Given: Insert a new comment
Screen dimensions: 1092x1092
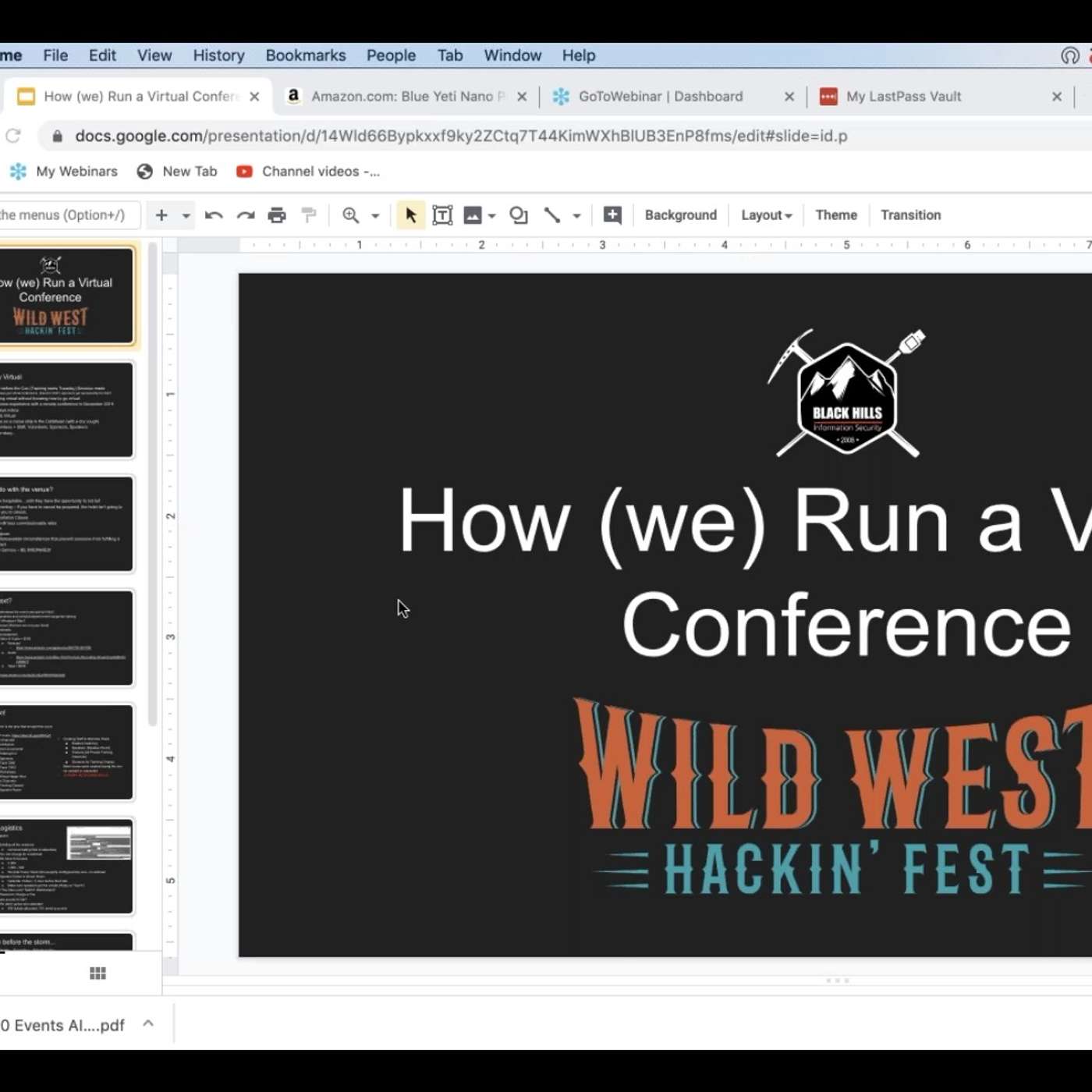Looking at the screenshot, I should tap(612, 214).
